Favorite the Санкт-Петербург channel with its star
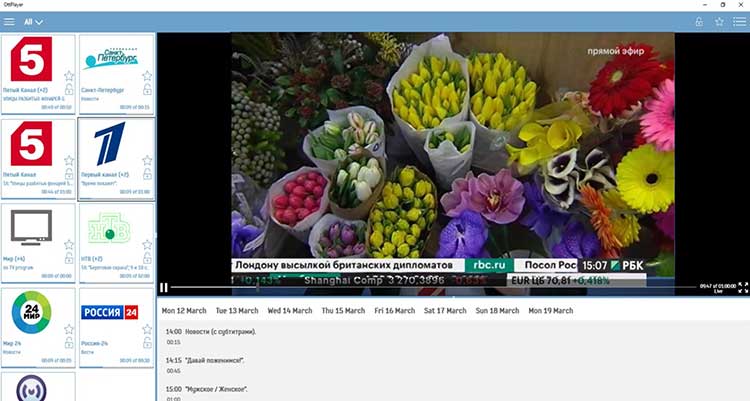 pyautogui.click(x=147, y=76)
